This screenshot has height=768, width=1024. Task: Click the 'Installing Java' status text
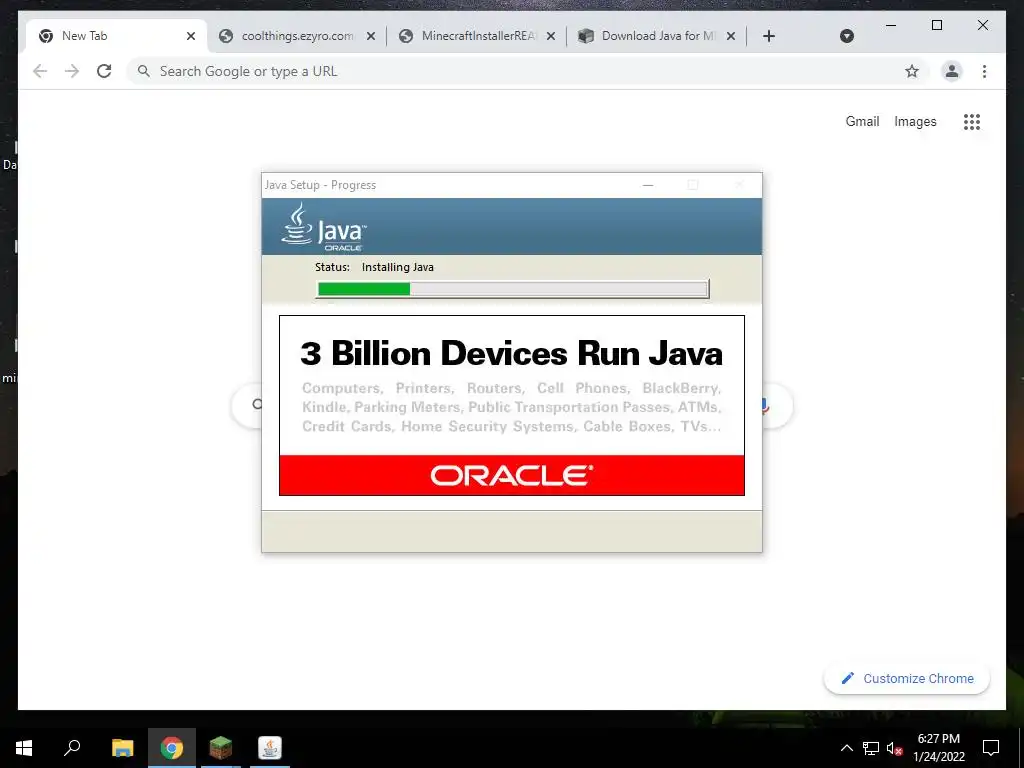point(398,267)
